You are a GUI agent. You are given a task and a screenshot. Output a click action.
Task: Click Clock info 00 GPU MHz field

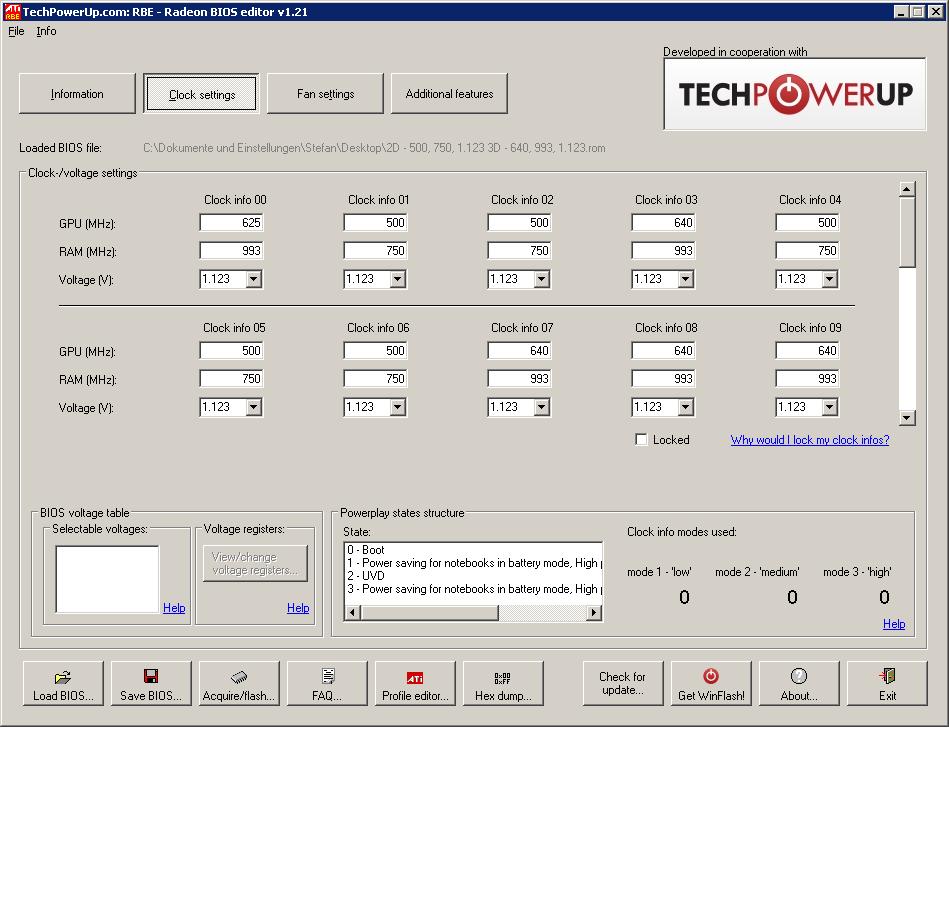[231, 223]
